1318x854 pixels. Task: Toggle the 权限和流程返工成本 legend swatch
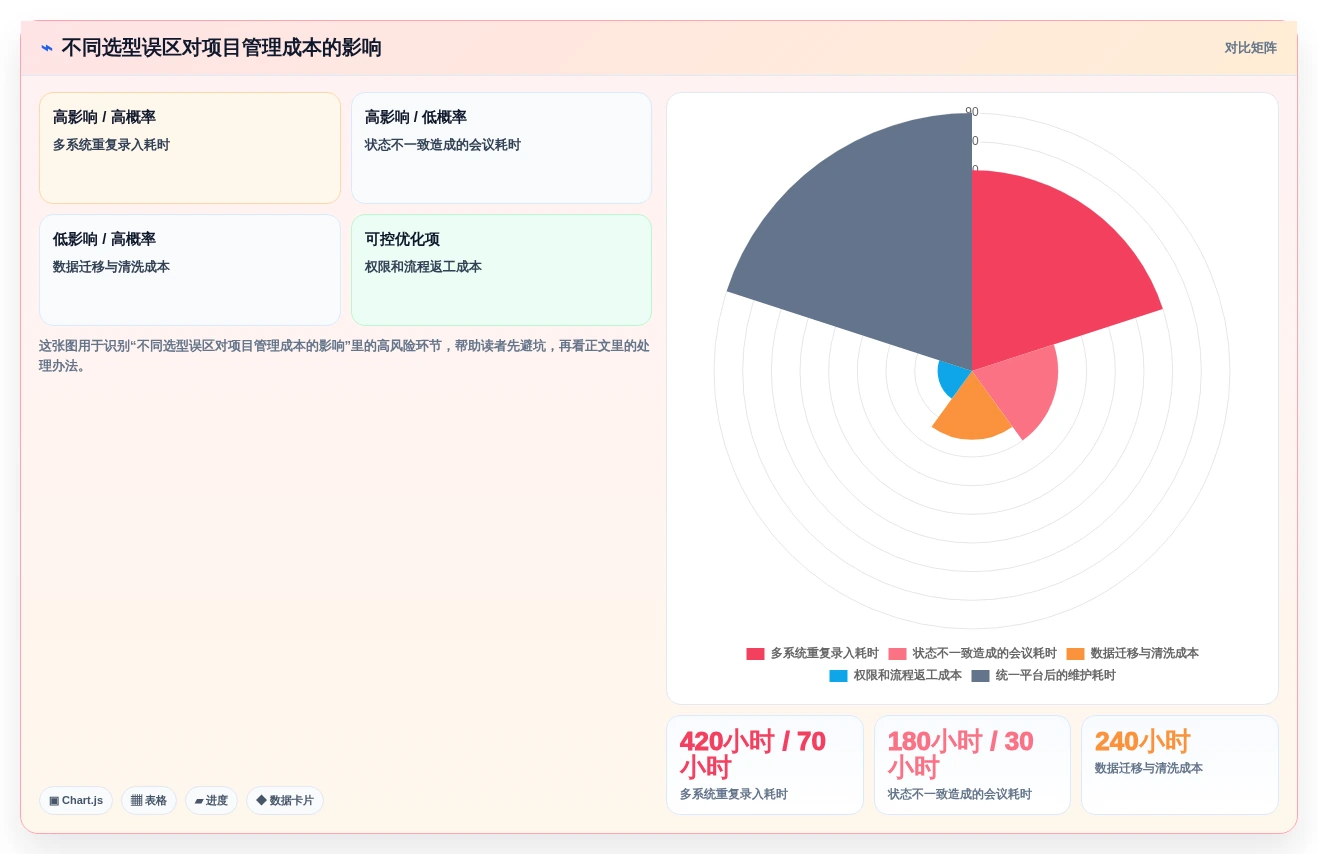coord(838,676)
